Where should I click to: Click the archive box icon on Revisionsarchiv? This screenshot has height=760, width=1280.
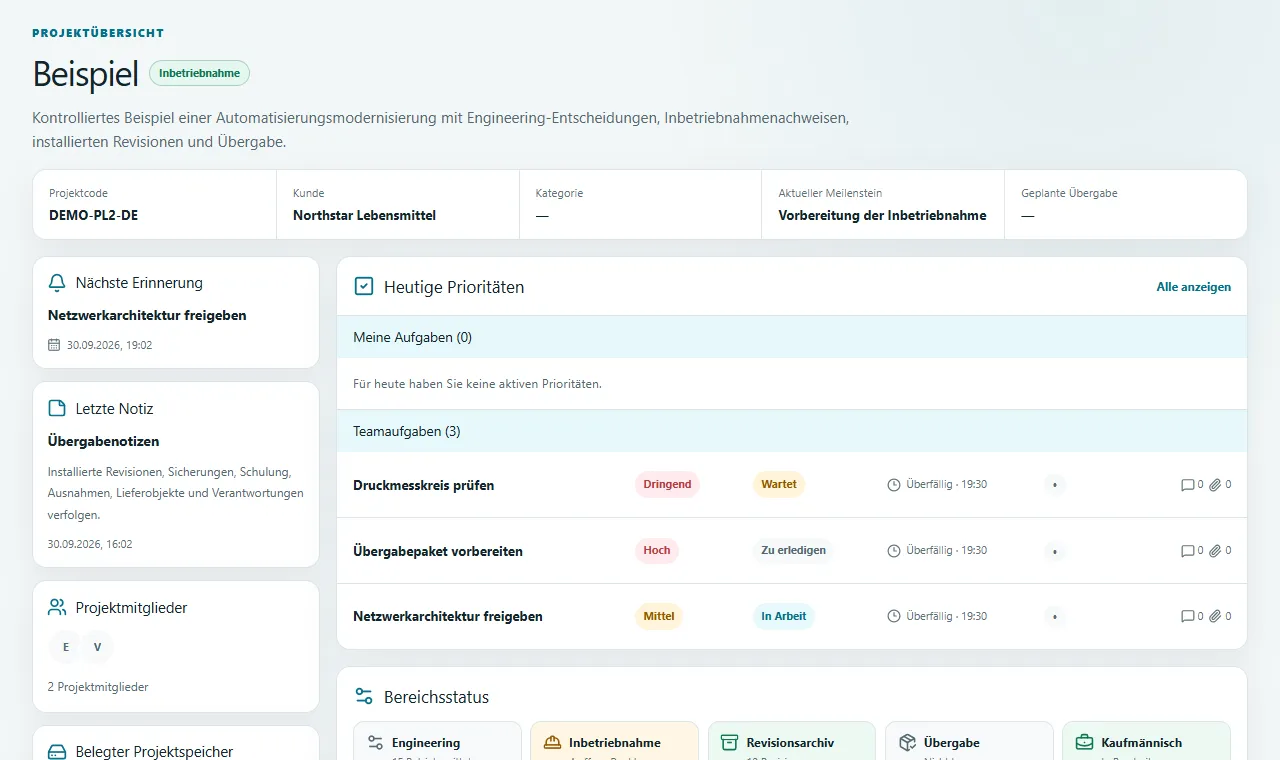[730, 743]
